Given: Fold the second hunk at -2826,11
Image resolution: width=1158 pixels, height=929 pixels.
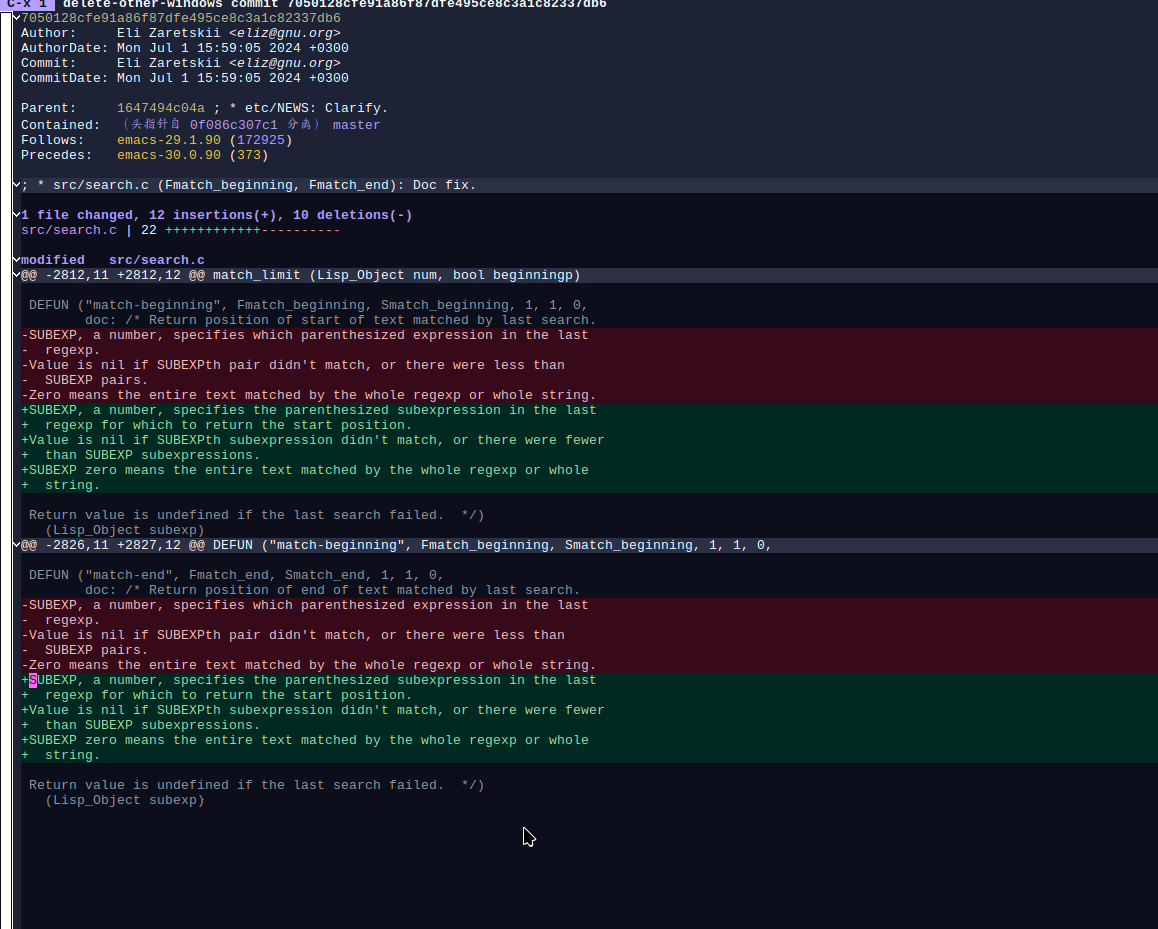Looking at the screenshot, I should (16, 545).
